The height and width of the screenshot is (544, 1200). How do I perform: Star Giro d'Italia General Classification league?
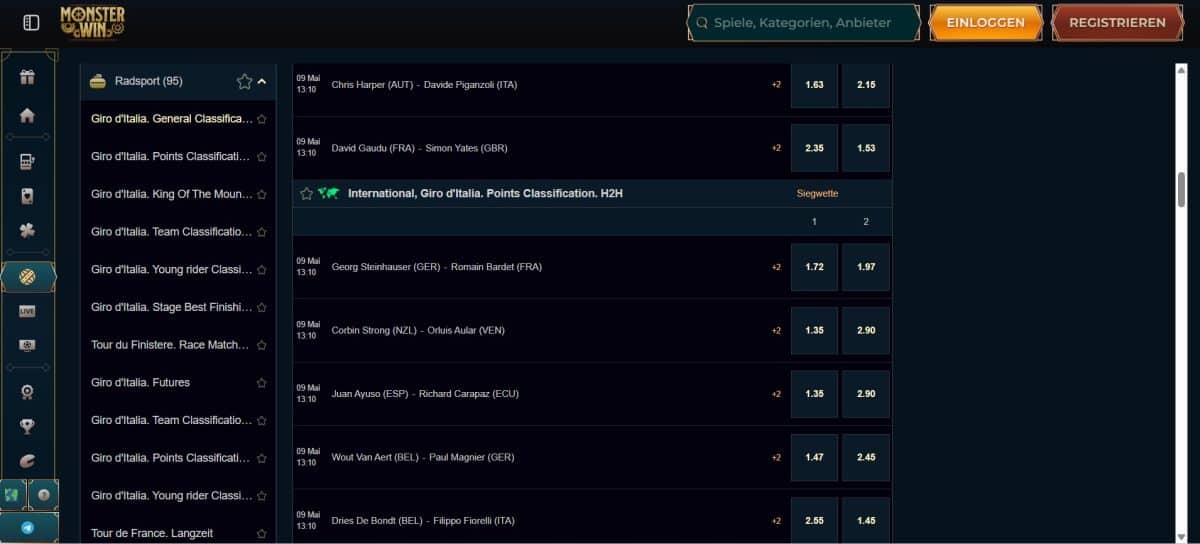pyautogui.click(x=262, y=119)
